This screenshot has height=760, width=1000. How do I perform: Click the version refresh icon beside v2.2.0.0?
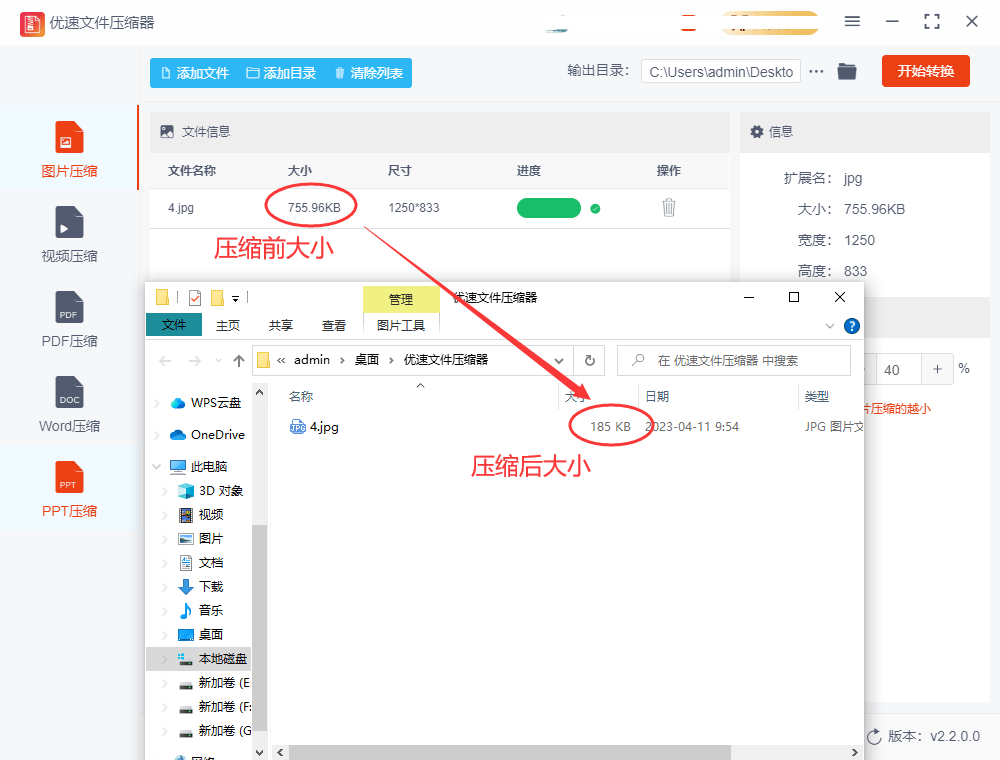(x=874, y=736)
